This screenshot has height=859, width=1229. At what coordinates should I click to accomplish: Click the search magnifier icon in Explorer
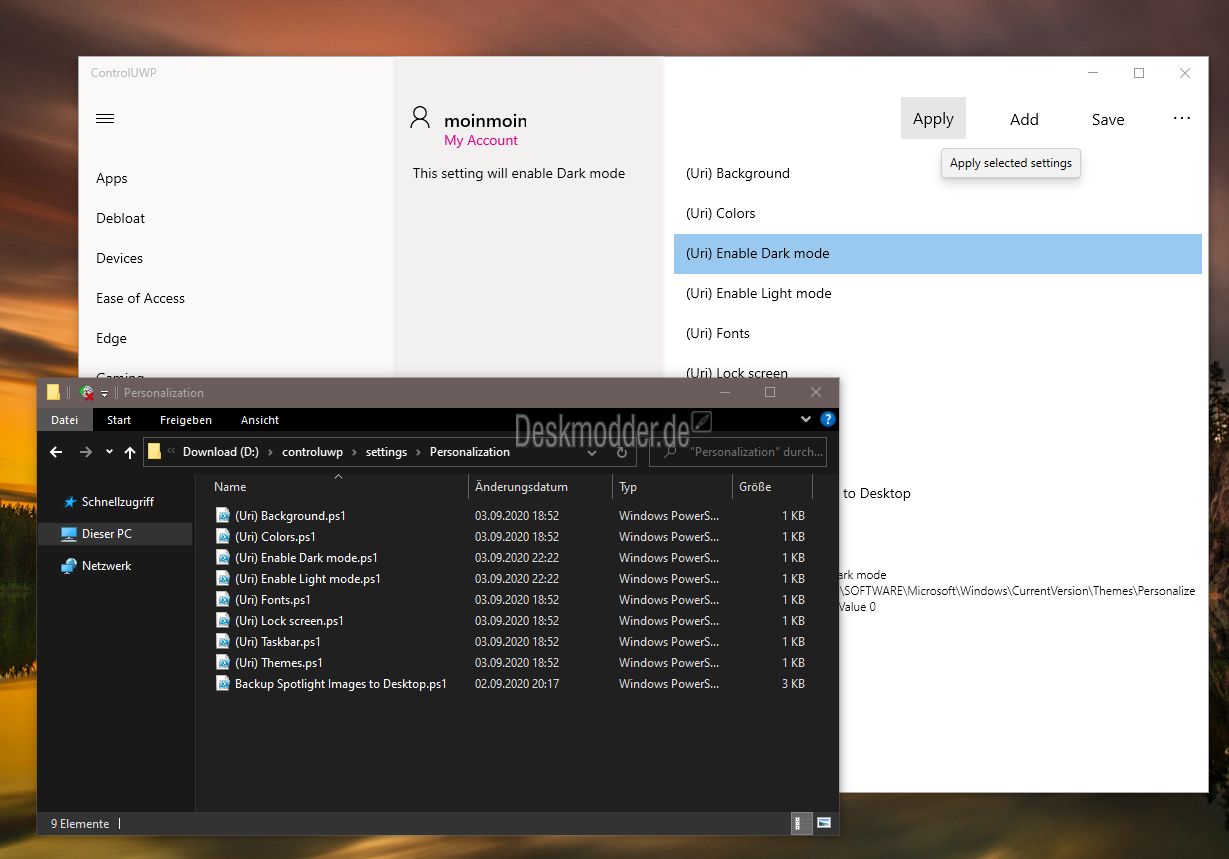(x=669, y=452)
